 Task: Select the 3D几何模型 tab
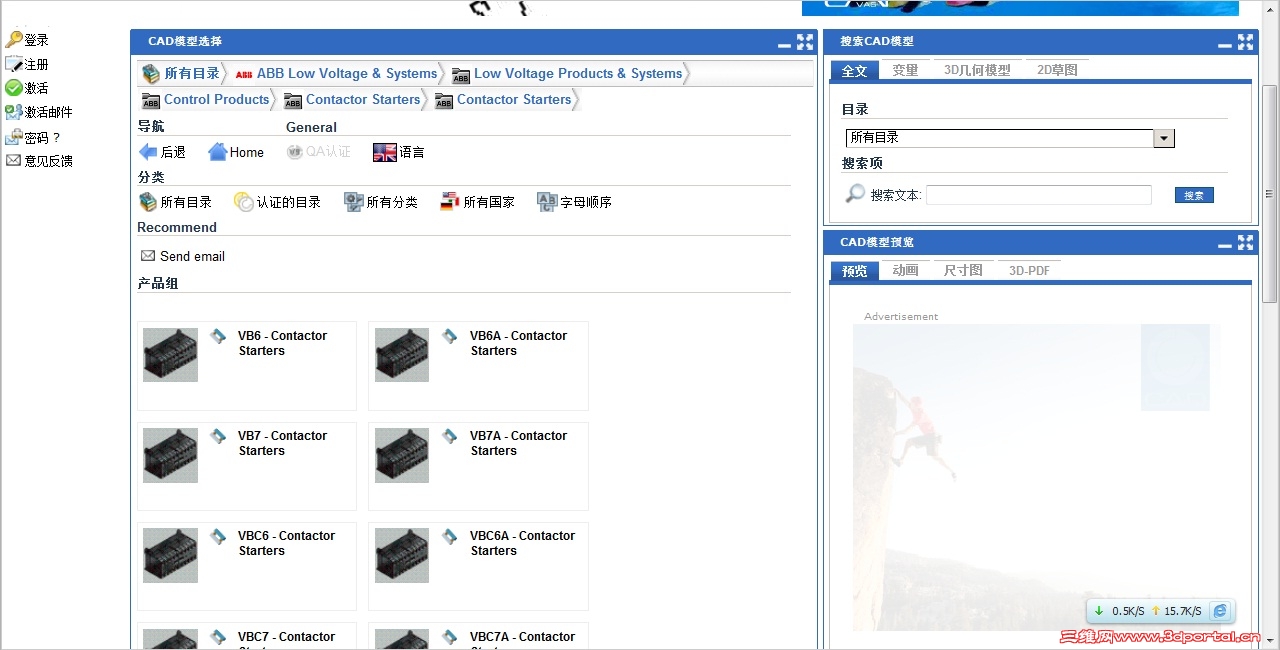(x=977, y=70)
